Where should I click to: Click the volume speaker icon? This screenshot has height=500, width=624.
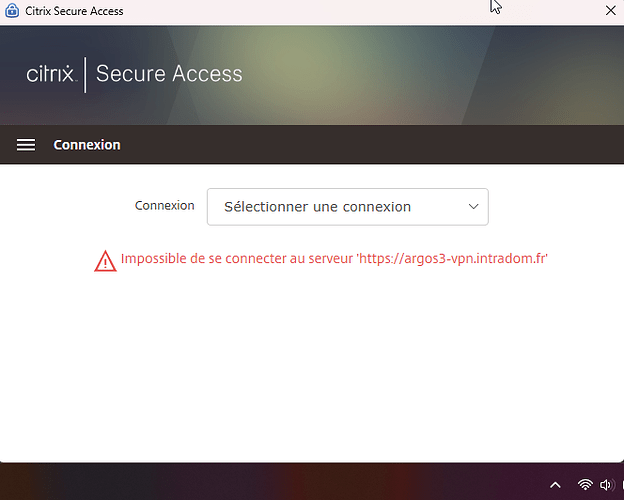point(606,484)
